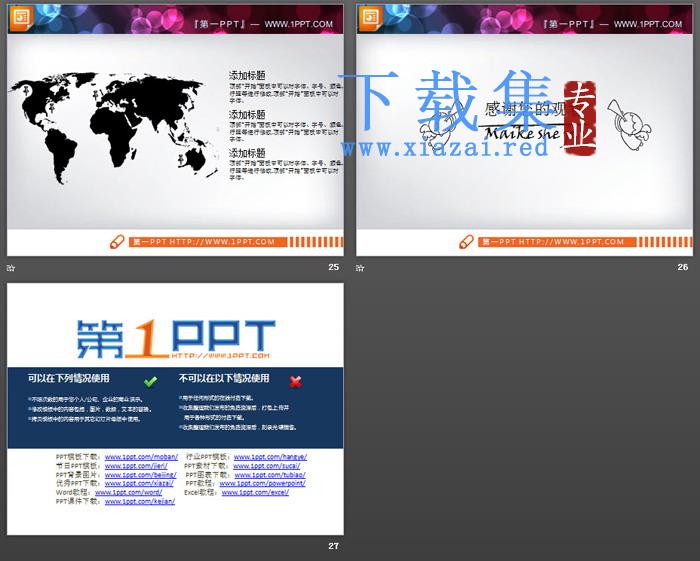
Task: Click the WWW.1PPT.COM header text on slide 25
Action: tap(299, 24)
